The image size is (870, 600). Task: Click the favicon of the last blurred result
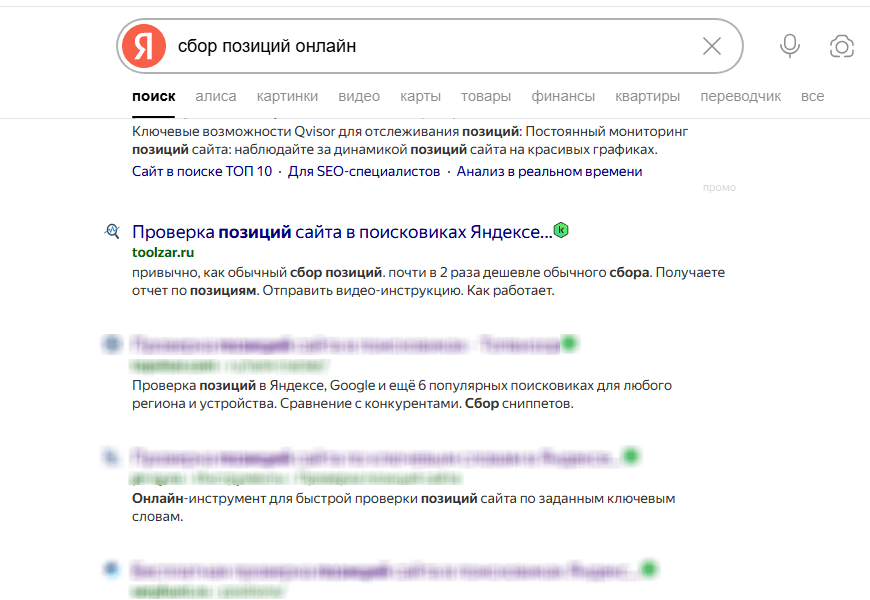pyautogui.click(x=113, y=569)
